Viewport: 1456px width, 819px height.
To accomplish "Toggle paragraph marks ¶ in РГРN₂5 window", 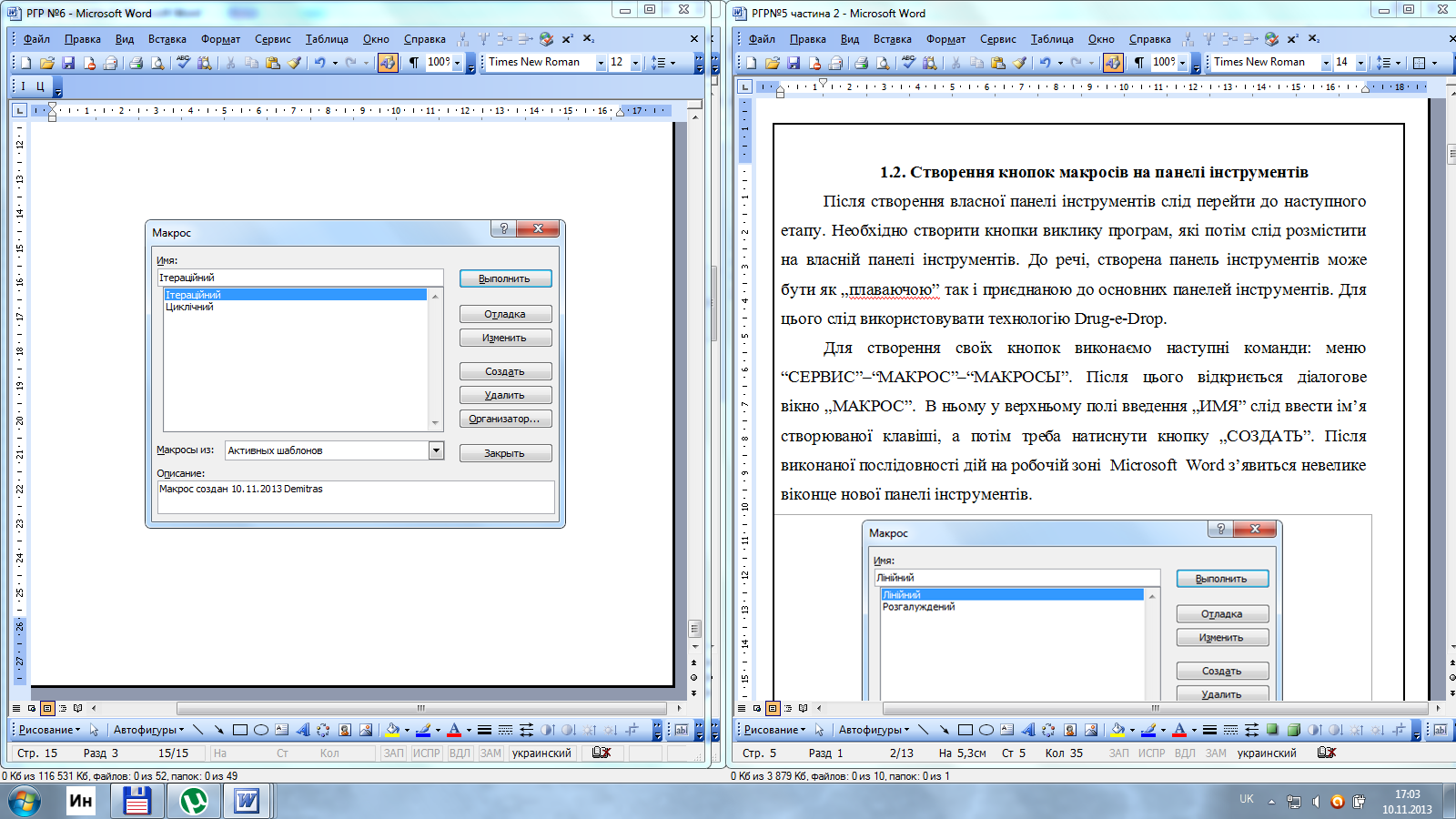I will click(x=1139, y=63).
